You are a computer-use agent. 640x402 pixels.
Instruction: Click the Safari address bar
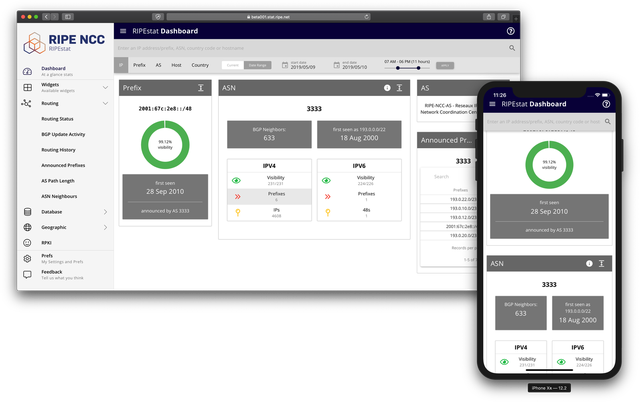[269, 17]
